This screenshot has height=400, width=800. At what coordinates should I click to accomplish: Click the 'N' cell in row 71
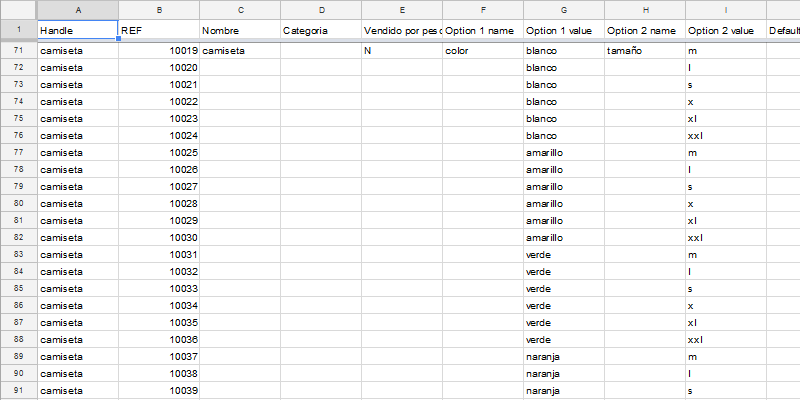(x=402, y=51)
